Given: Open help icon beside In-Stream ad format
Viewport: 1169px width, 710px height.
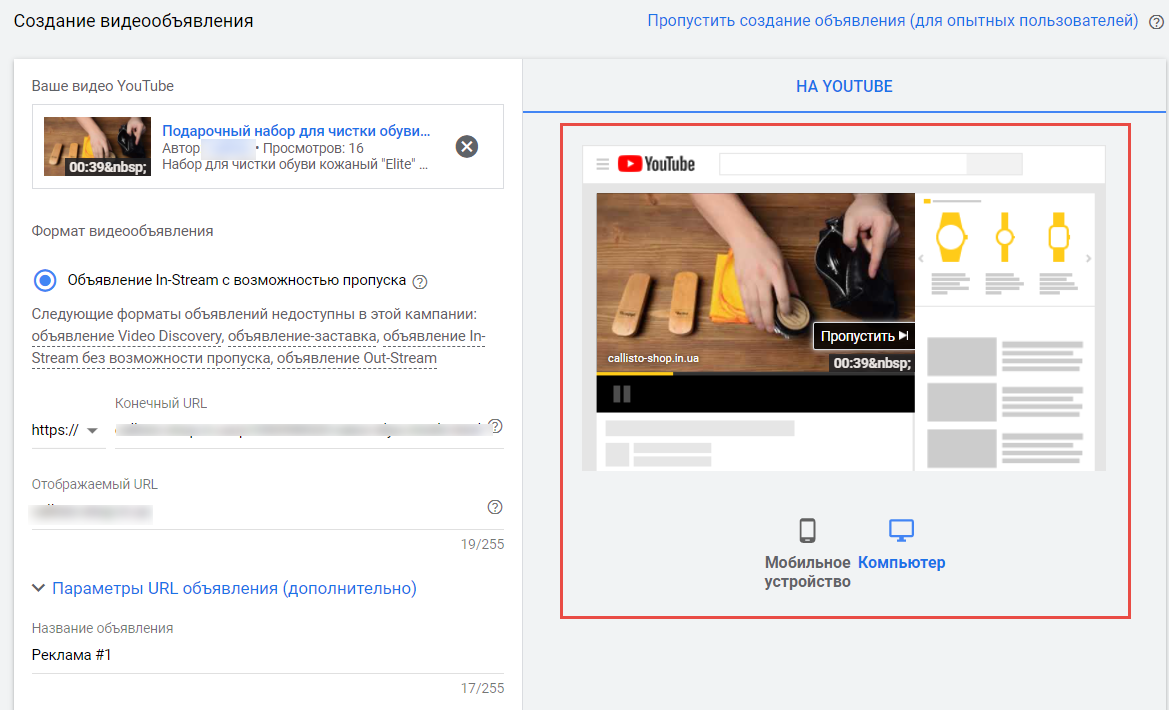Looking at the screenshot, I should (x=420, y=281).
